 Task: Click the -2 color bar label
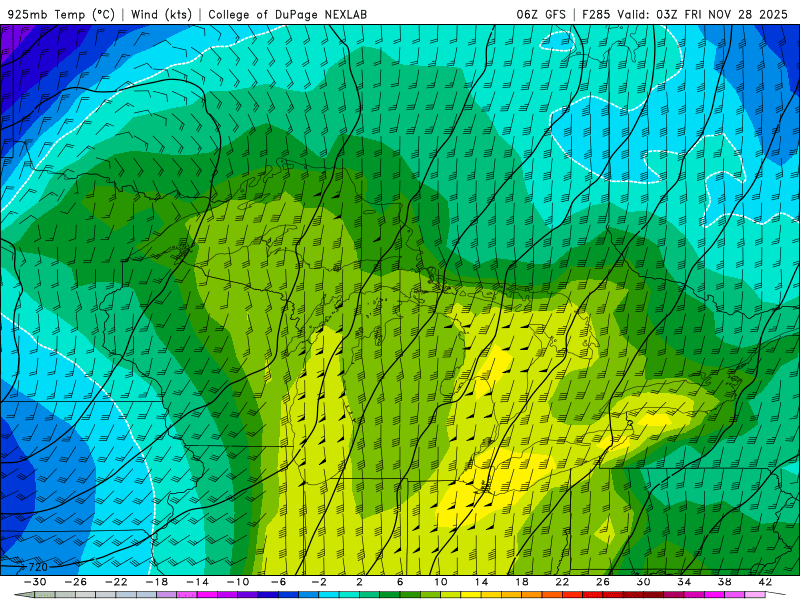pyautogui.click(x=319, y=582)
